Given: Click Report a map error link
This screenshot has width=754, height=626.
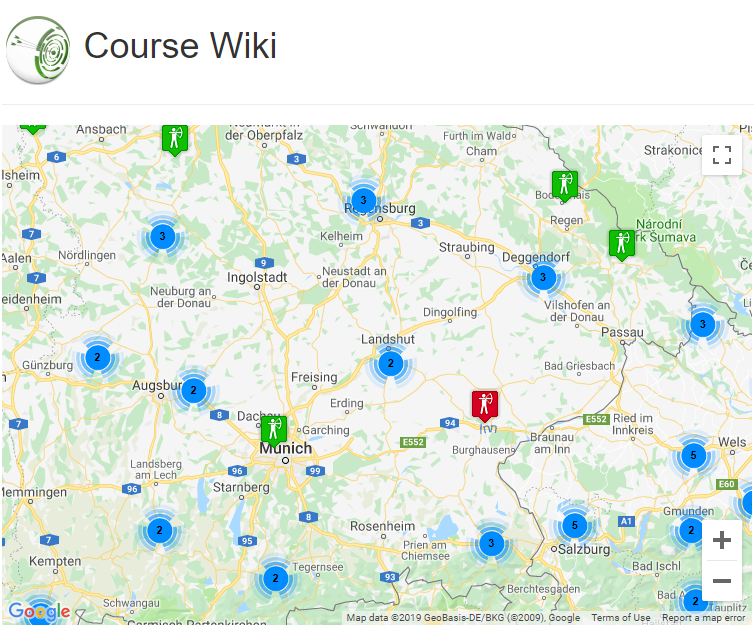Looking at the screenshot, I should [x=704, y=618].
